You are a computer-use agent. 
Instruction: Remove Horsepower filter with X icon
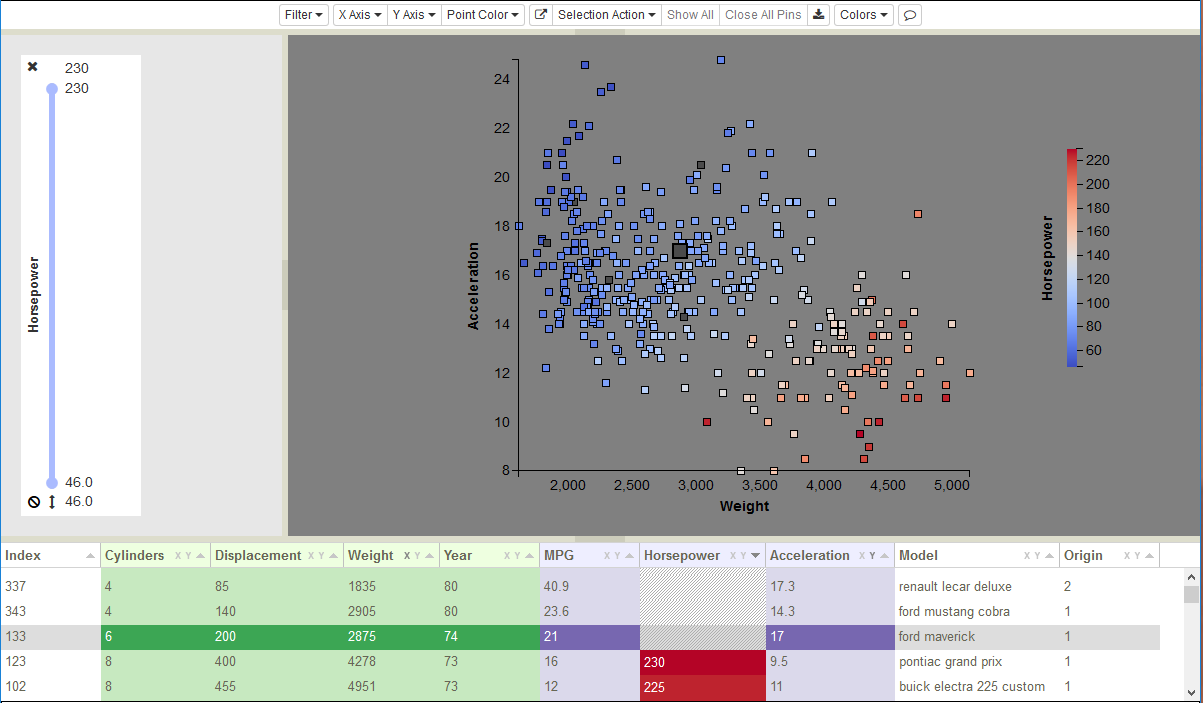tap(33, 67)
